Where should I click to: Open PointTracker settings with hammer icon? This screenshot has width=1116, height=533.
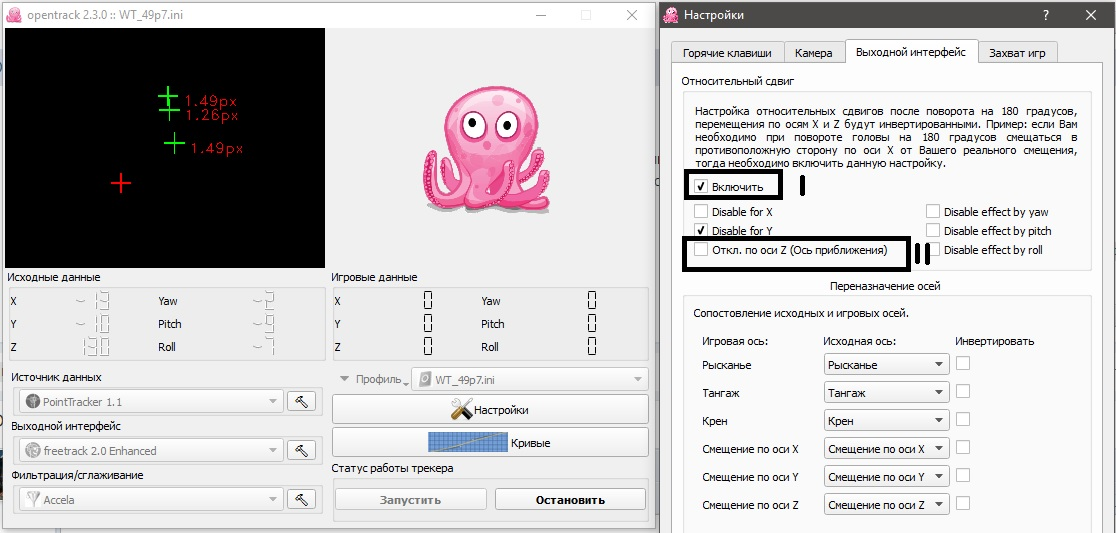pyautogui.click(x=301, y=401)
